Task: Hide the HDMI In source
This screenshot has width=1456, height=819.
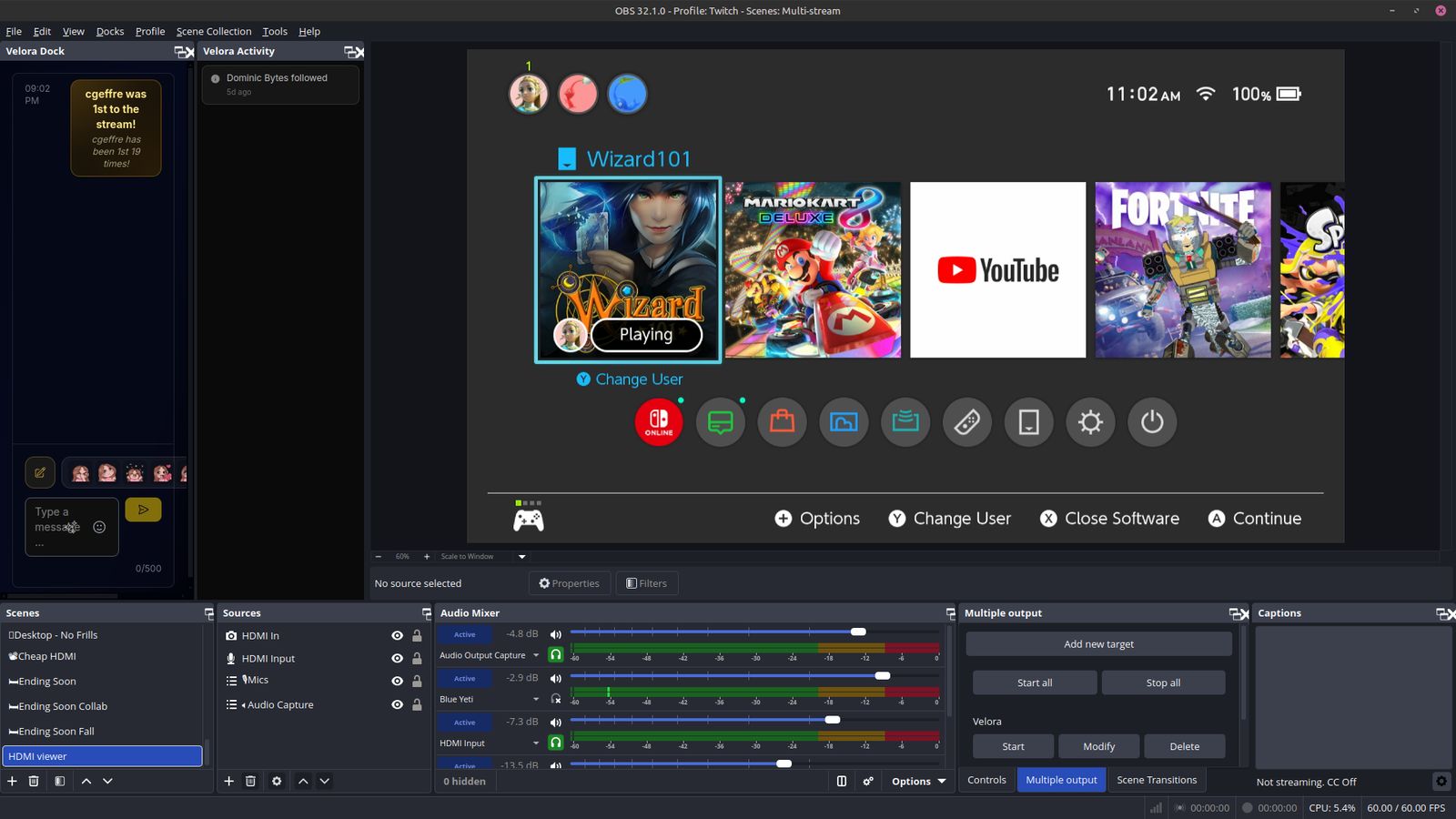Action: (x=397, y=636)
